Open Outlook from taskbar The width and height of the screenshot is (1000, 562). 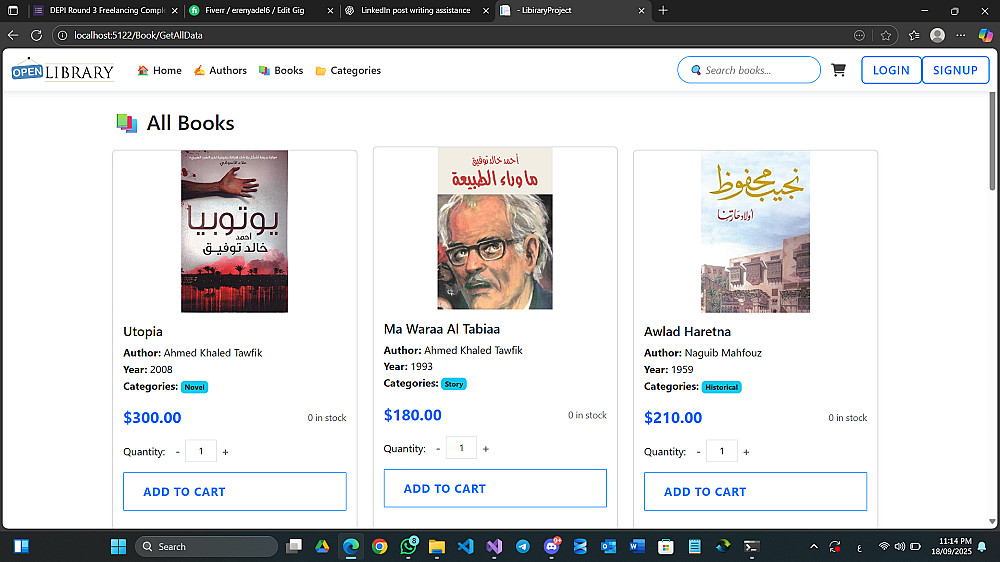click(x=608, y=546)
